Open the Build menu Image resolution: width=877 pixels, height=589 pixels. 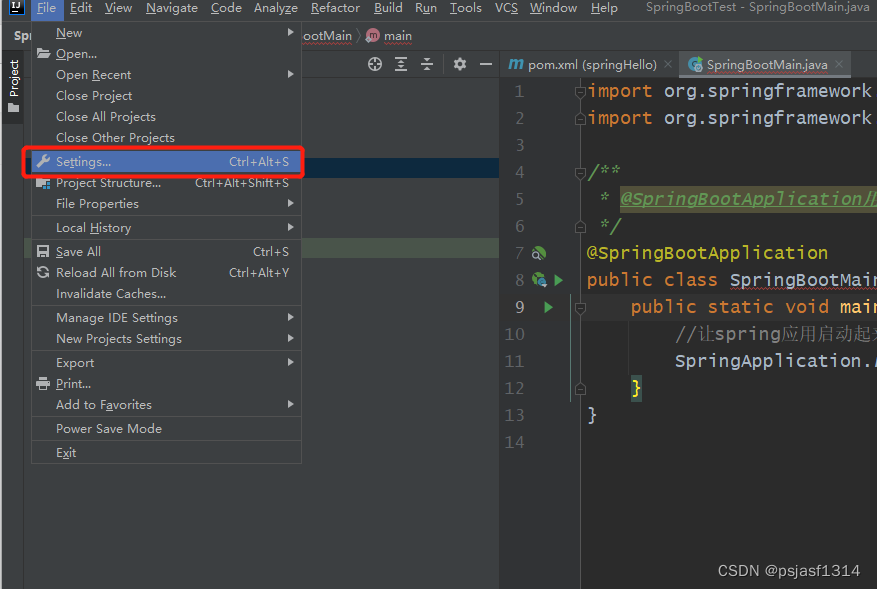pyautogui.click(x=388, y=8)
